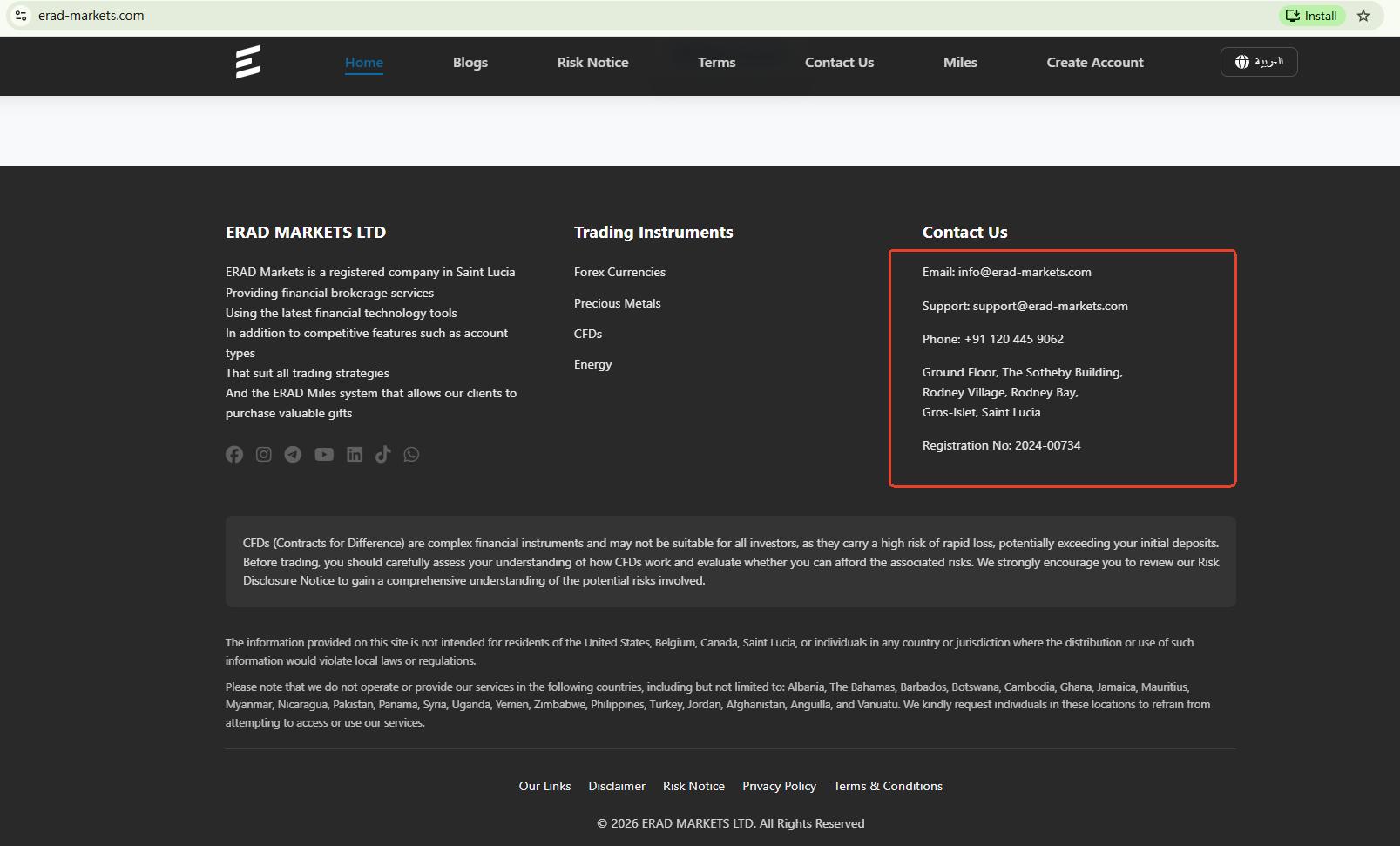Open the WhatsApp social icon
Viewport: 1400px width, 846px height.
point(411,454)
